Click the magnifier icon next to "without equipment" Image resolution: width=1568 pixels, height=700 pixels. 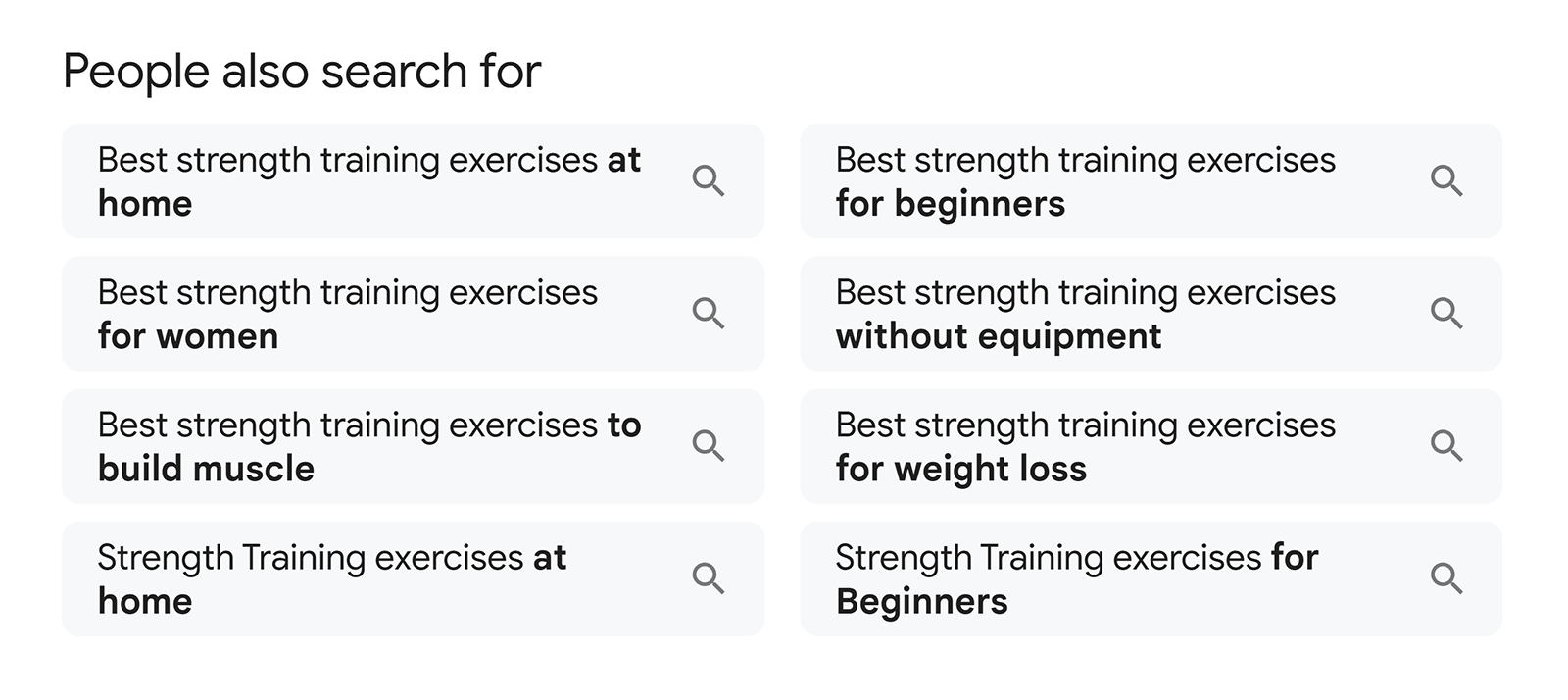point(1447,314)
